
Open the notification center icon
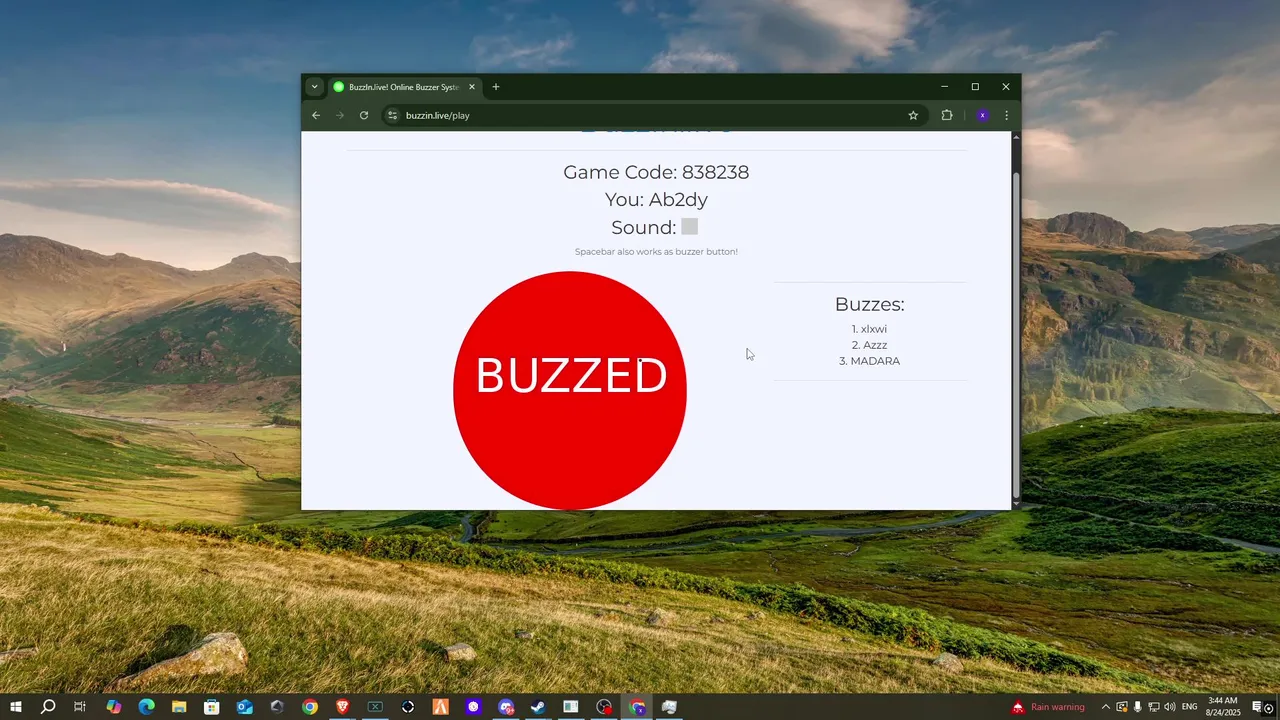pyautogui.click(x=1259, y=707)
